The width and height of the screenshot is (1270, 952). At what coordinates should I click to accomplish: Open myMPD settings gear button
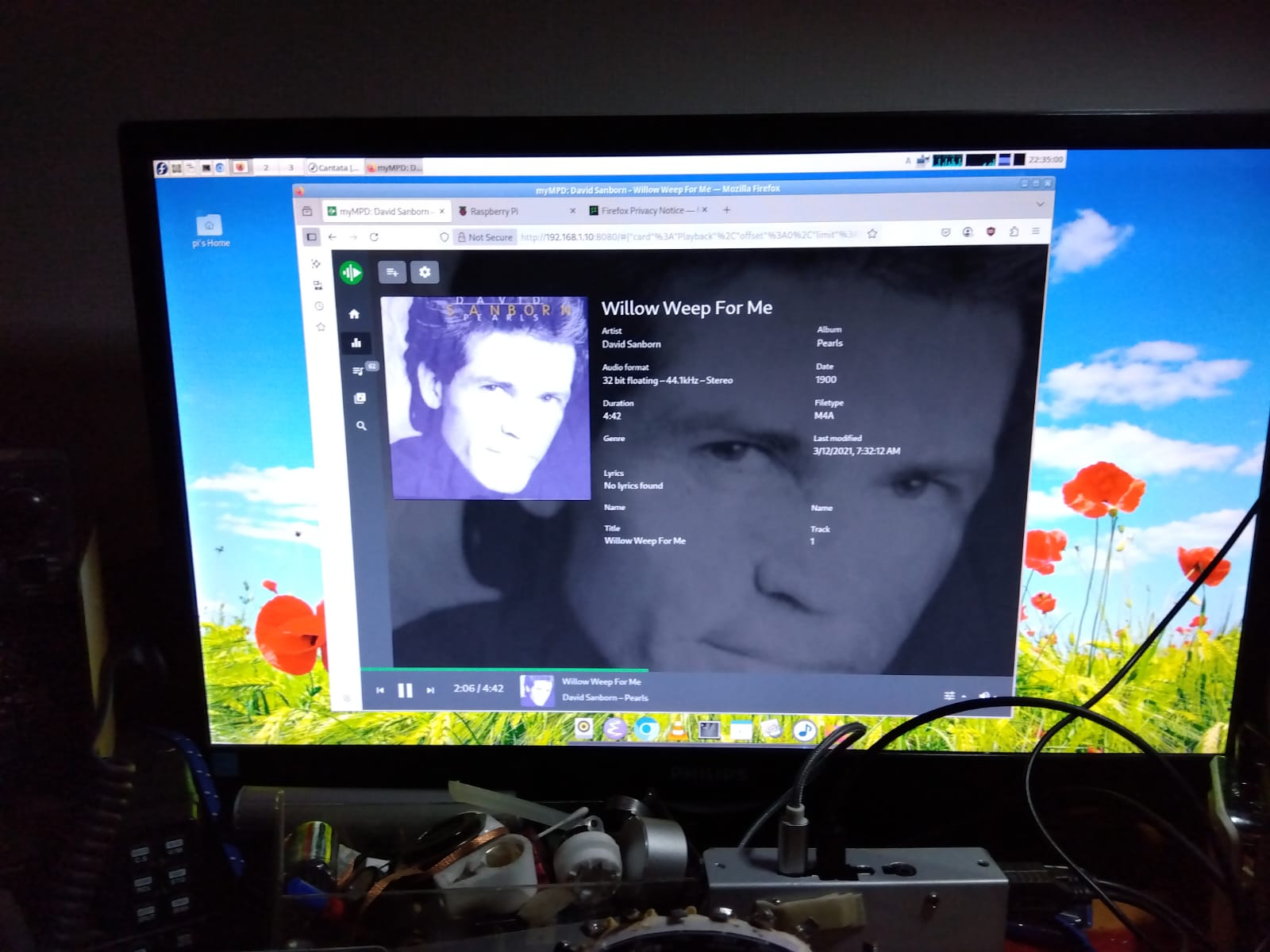tap(425, 272)
